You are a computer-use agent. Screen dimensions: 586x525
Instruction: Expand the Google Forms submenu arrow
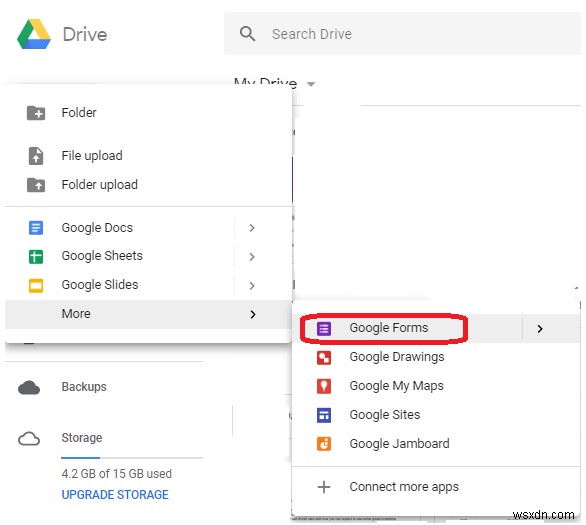coord(540,328)
